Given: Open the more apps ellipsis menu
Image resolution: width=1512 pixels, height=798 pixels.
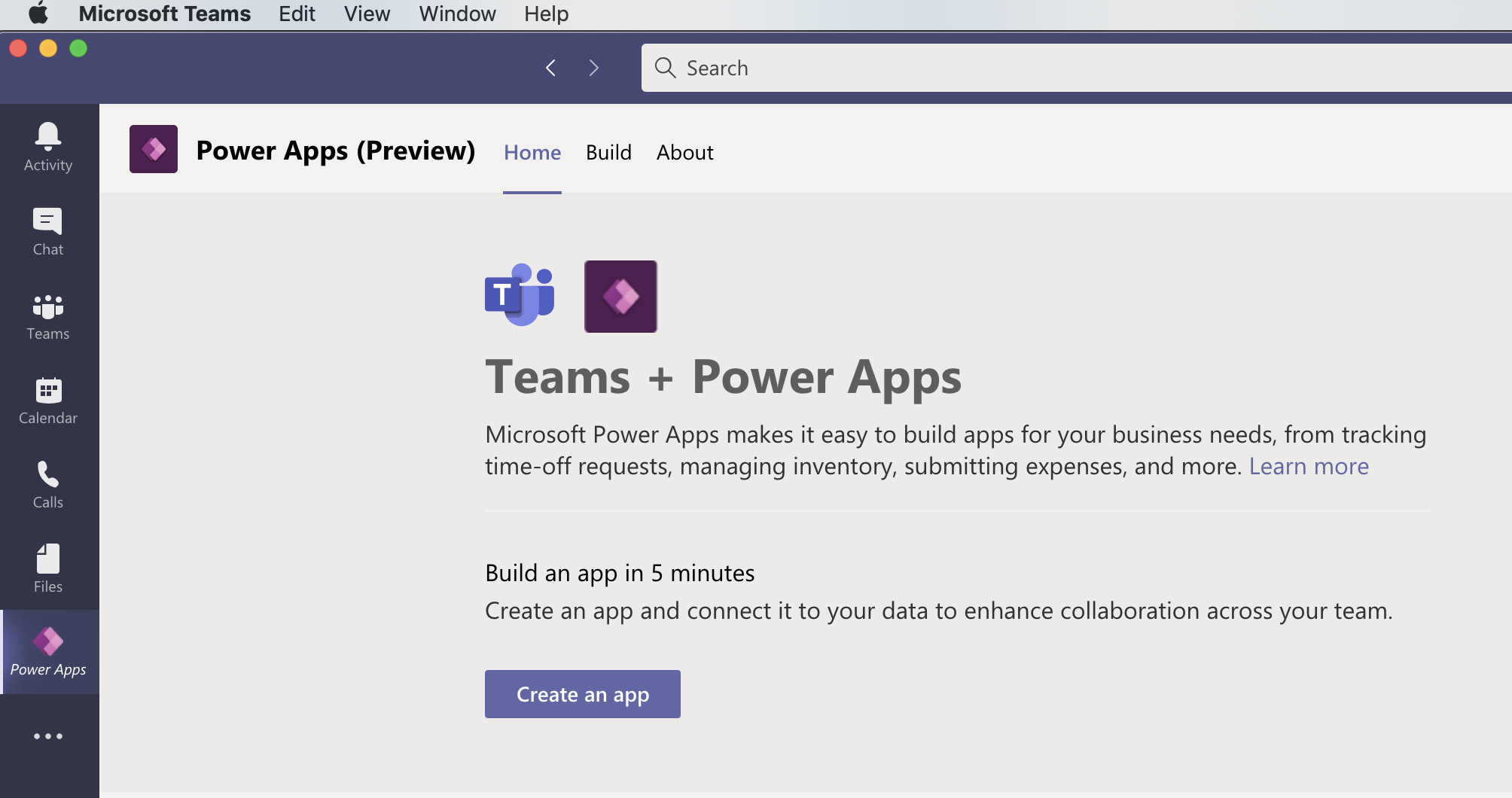Looking at the screenshot, I should [x=48, y=736].
